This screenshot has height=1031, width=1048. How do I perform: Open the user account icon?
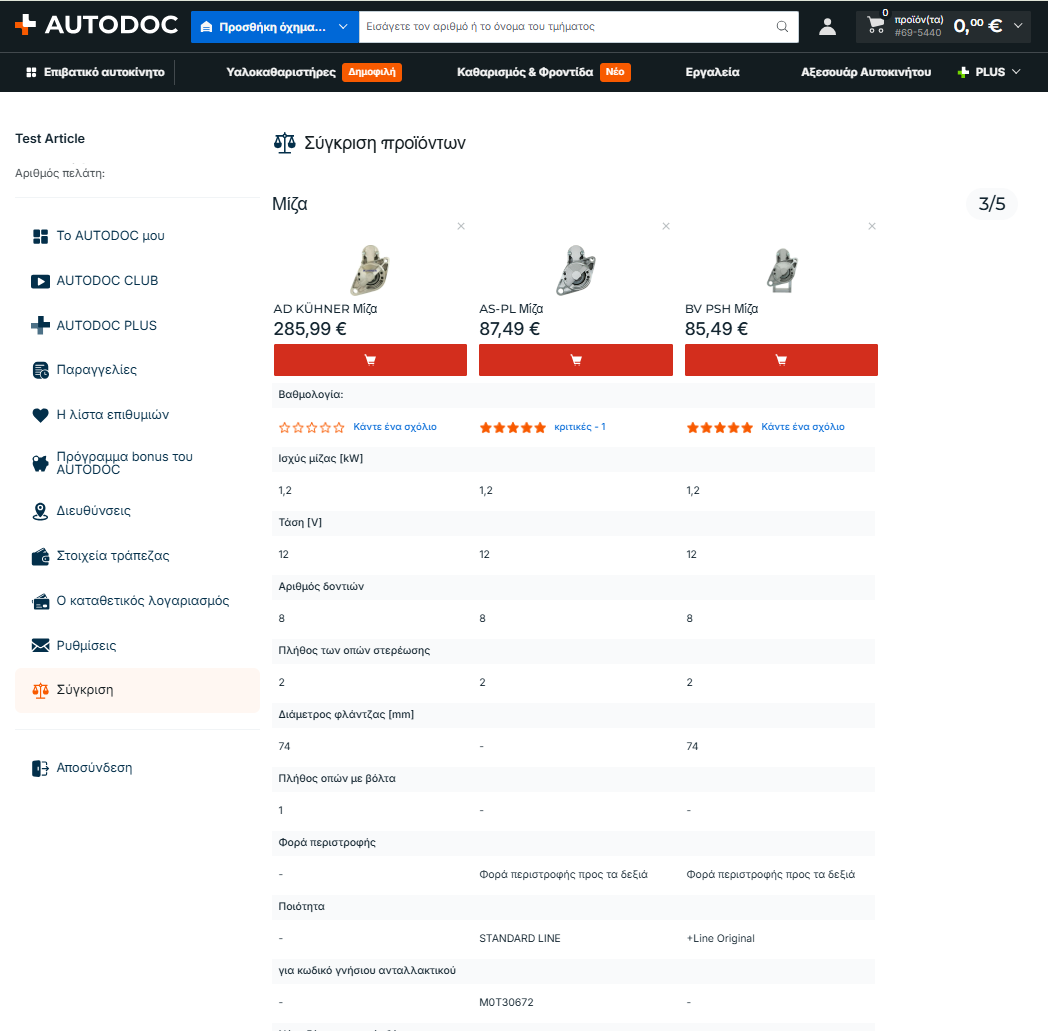tap(827, 27)
